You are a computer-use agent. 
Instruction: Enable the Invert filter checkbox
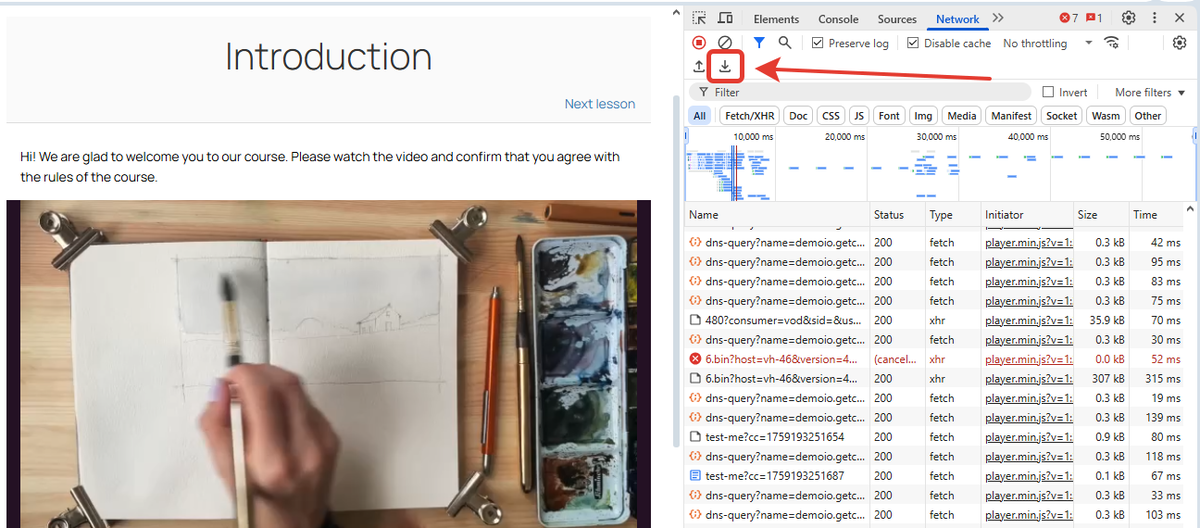click(1048, 92)
